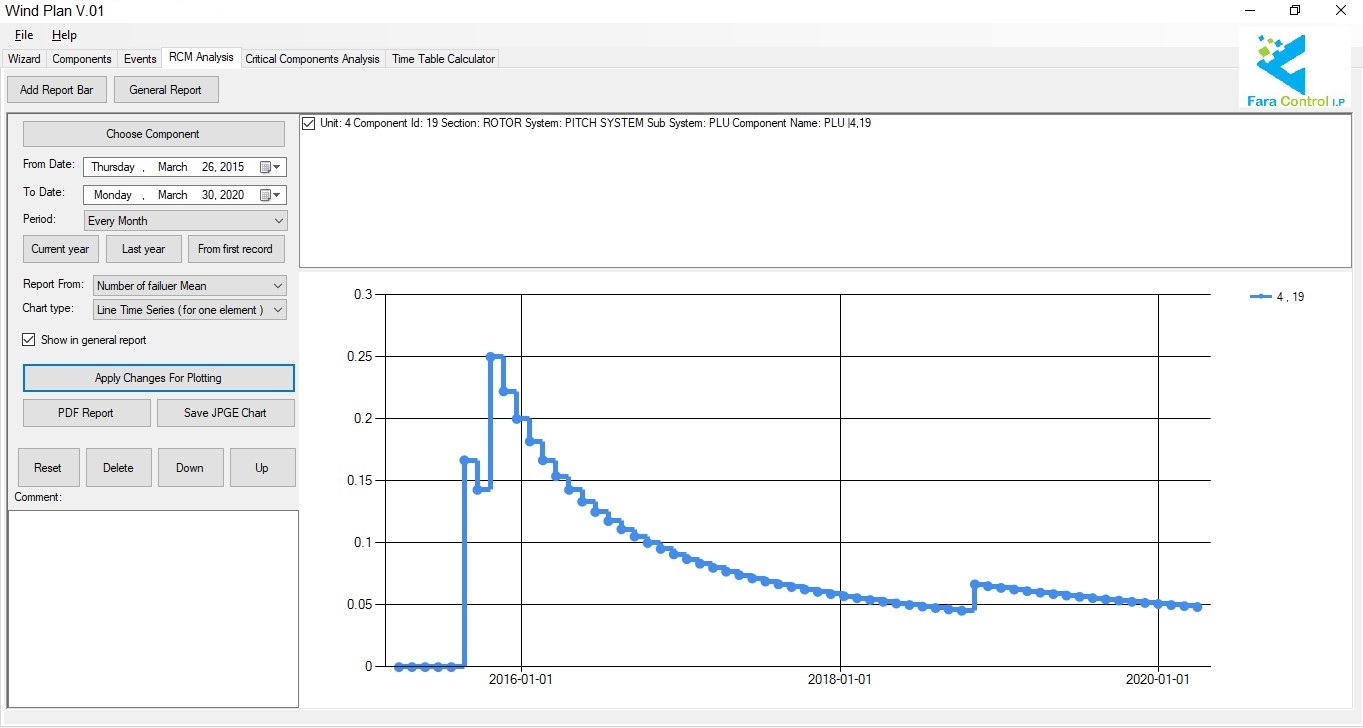
Task: Click the Choose Component button
Action: point(153,134)
